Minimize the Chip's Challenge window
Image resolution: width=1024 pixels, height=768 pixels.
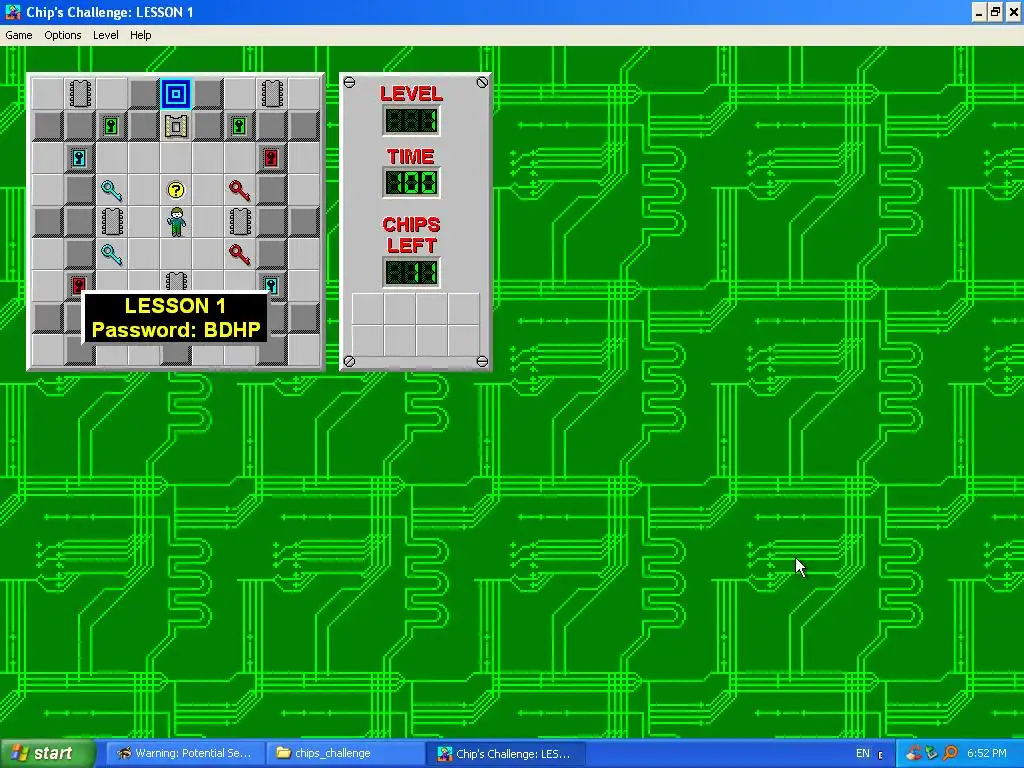(979, 12)
